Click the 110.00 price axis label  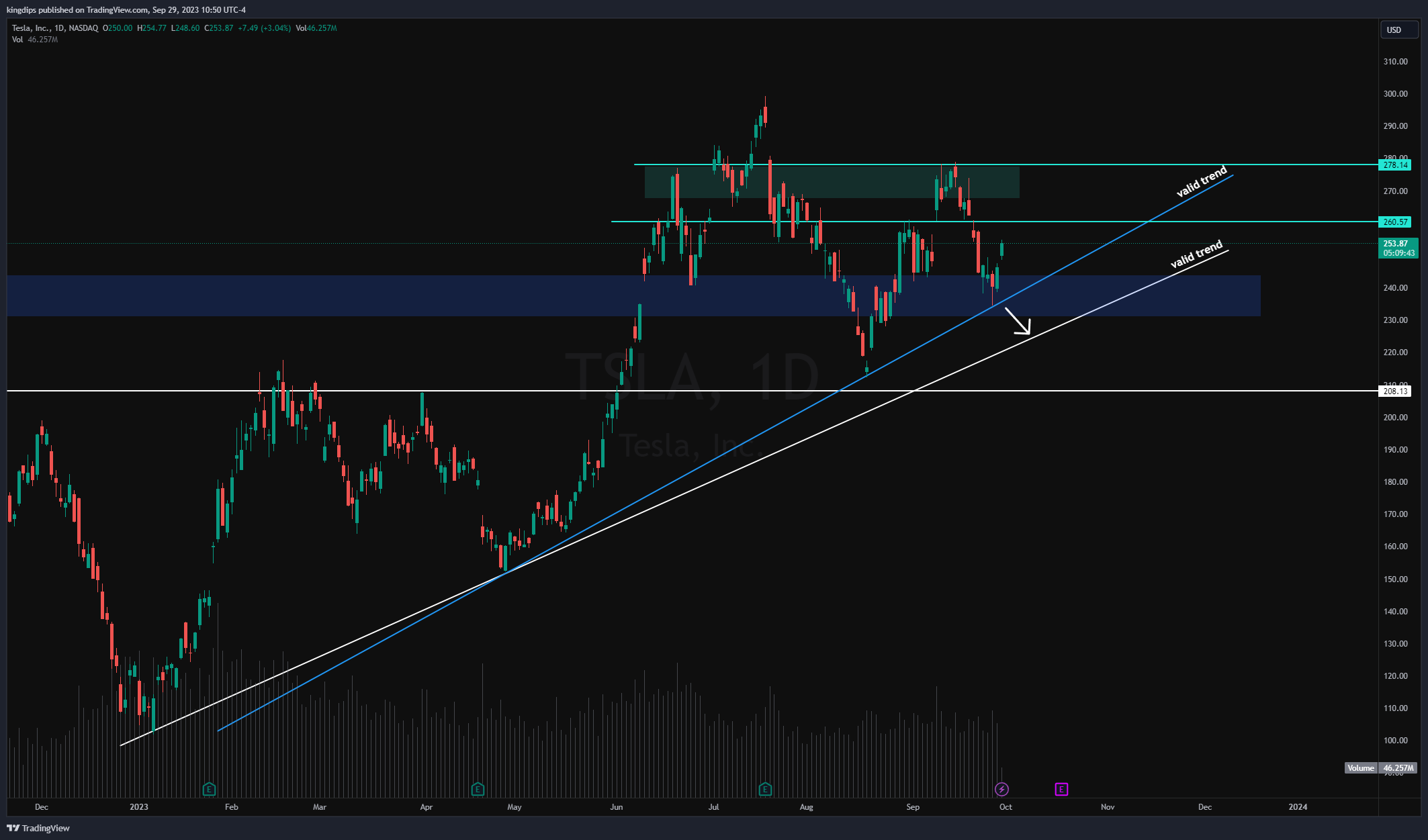[x=1395, y=708]
